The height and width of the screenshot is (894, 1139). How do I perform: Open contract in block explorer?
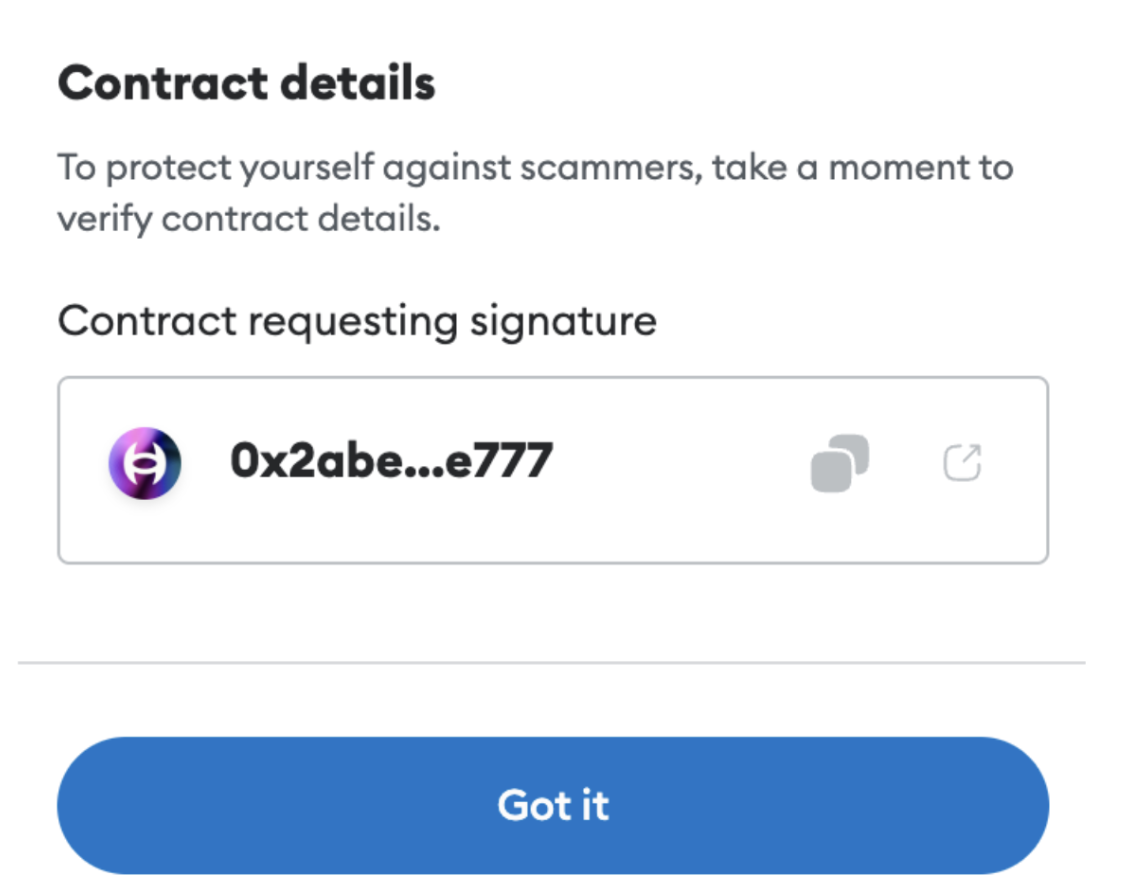(x=962, y=463)
